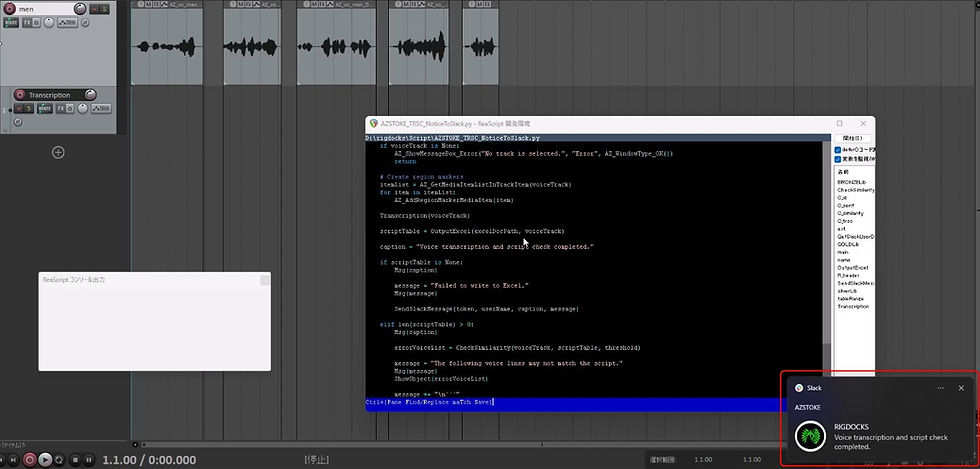Go to project end in transport

coord(13,460)
